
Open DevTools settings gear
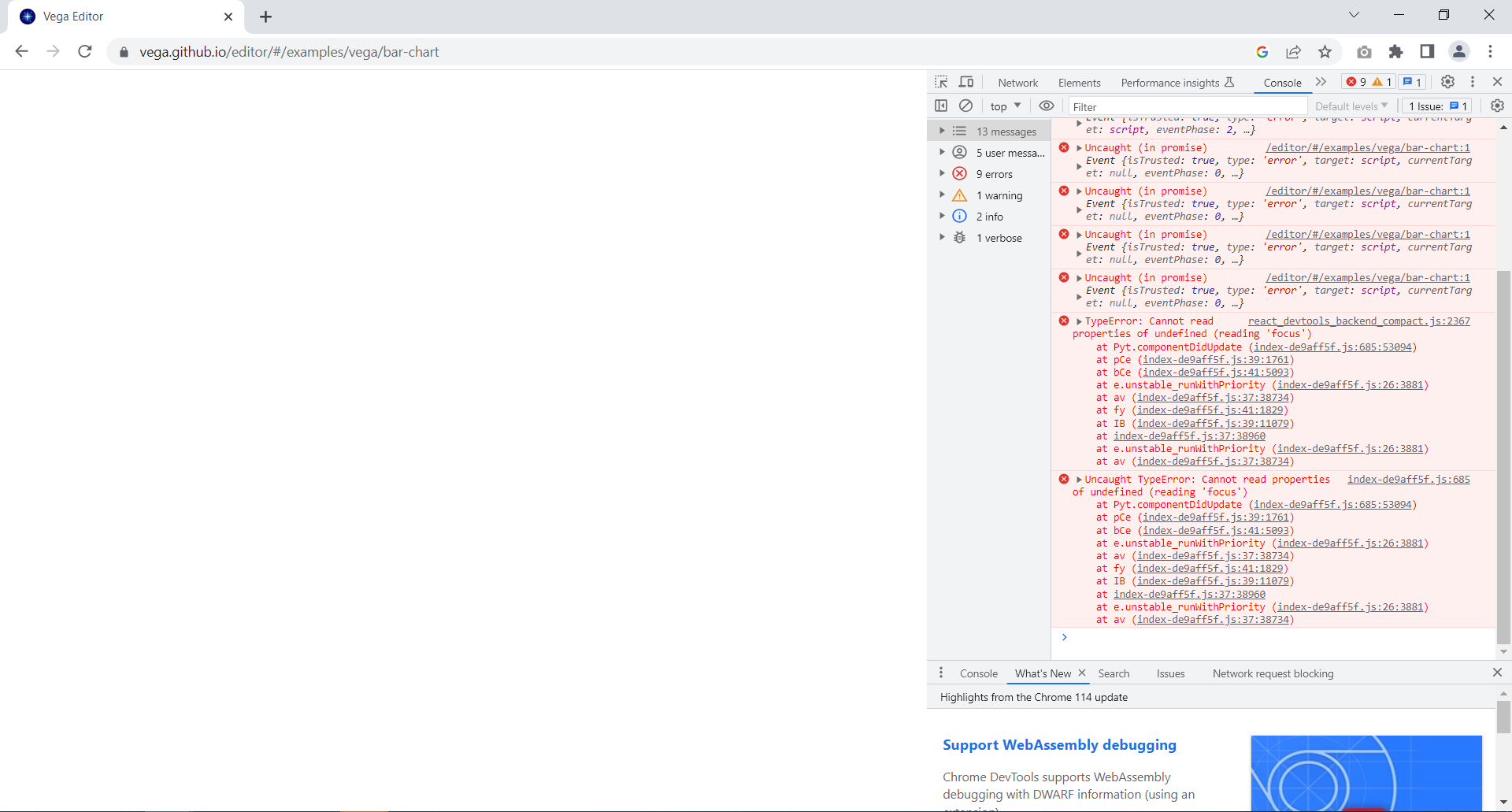point(1448,81)
